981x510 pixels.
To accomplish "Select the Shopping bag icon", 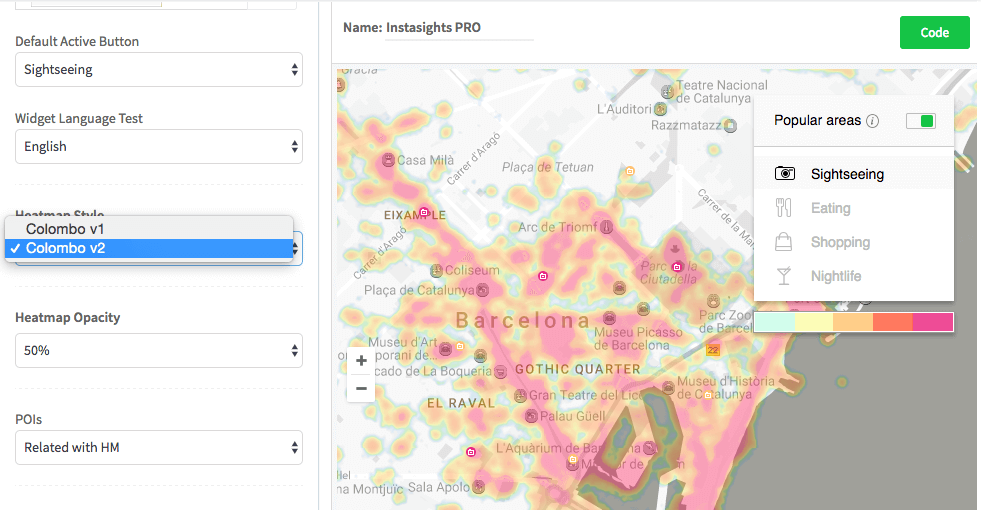I will tap(783, 242).
